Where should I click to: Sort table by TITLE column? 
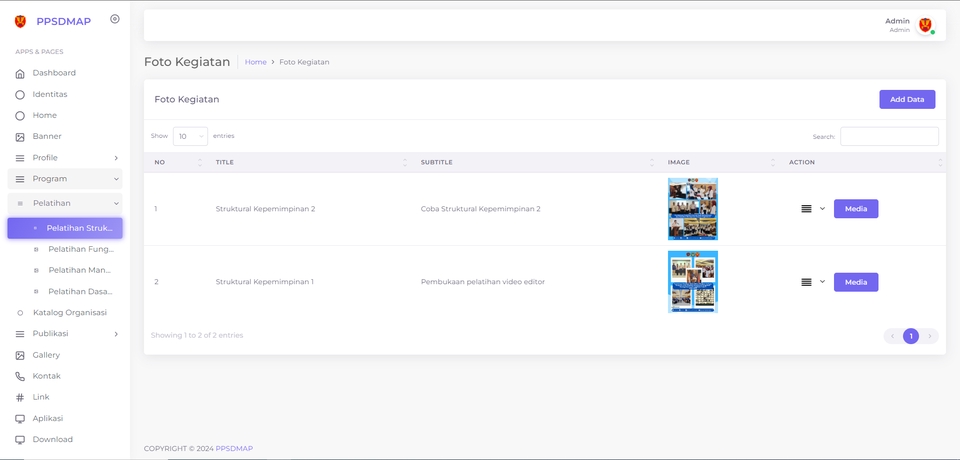(x=310, y=162)
